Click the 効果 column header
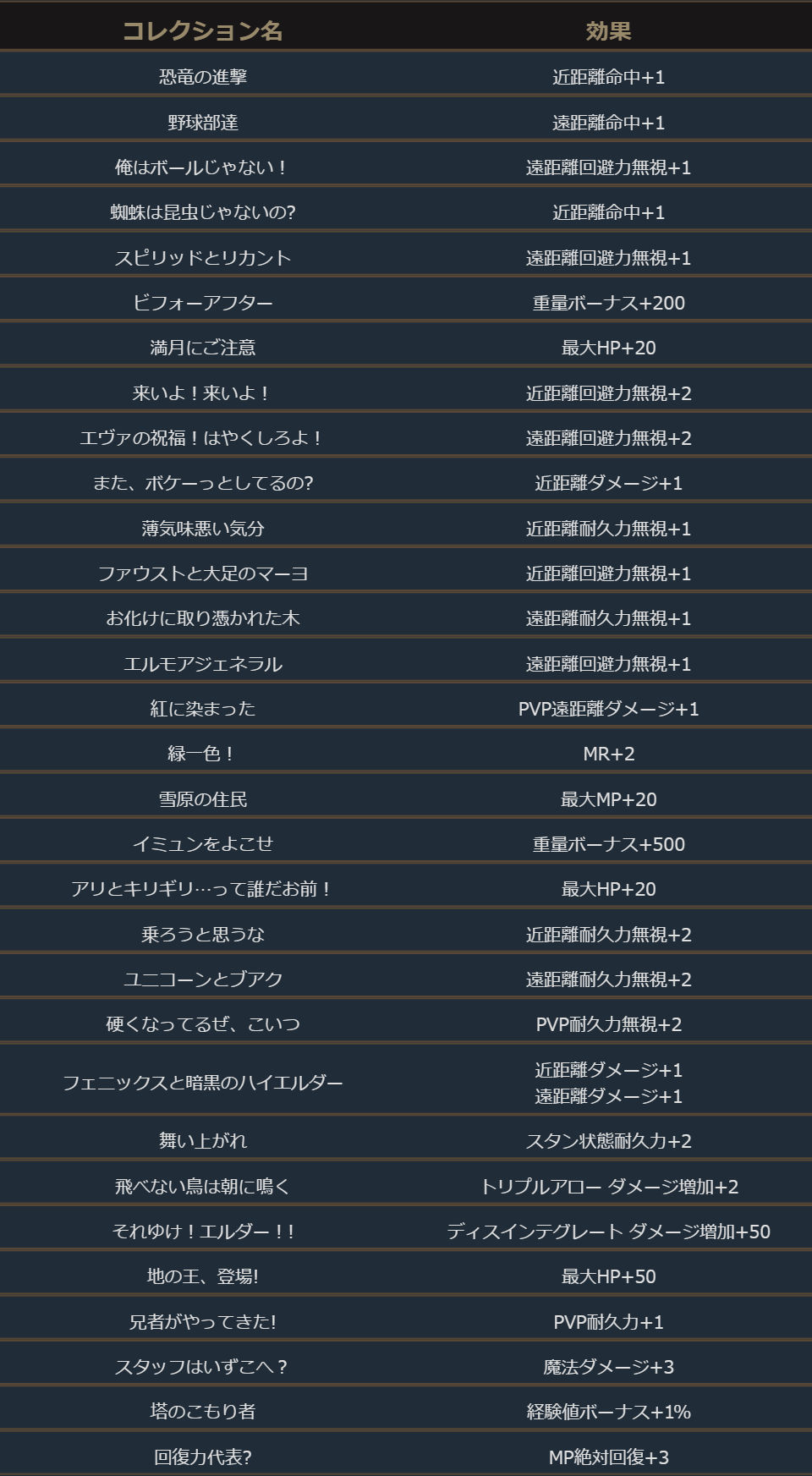Screen dimensions: 812x1476 608,31
